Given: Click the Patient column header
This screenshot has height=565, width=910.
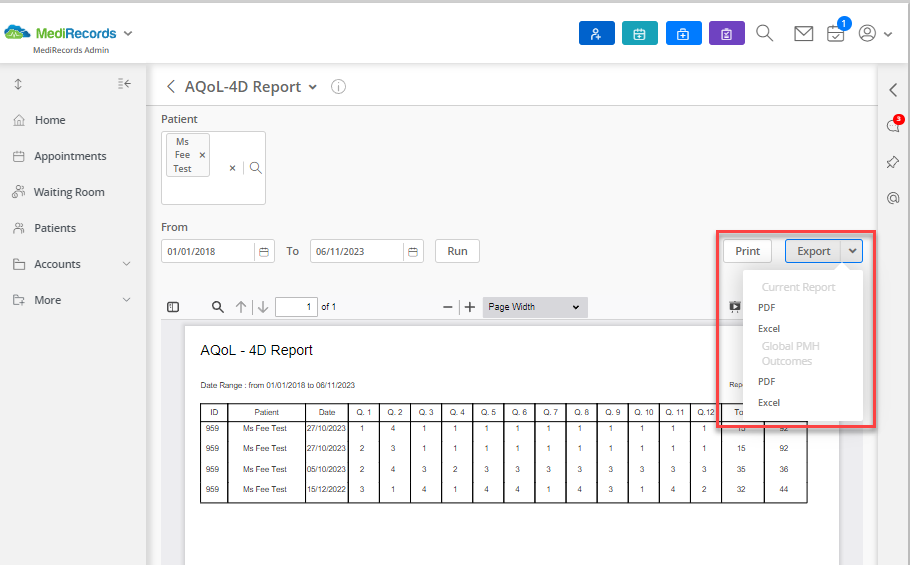Looking at the screenshot, I should click(x=266, y=412).
